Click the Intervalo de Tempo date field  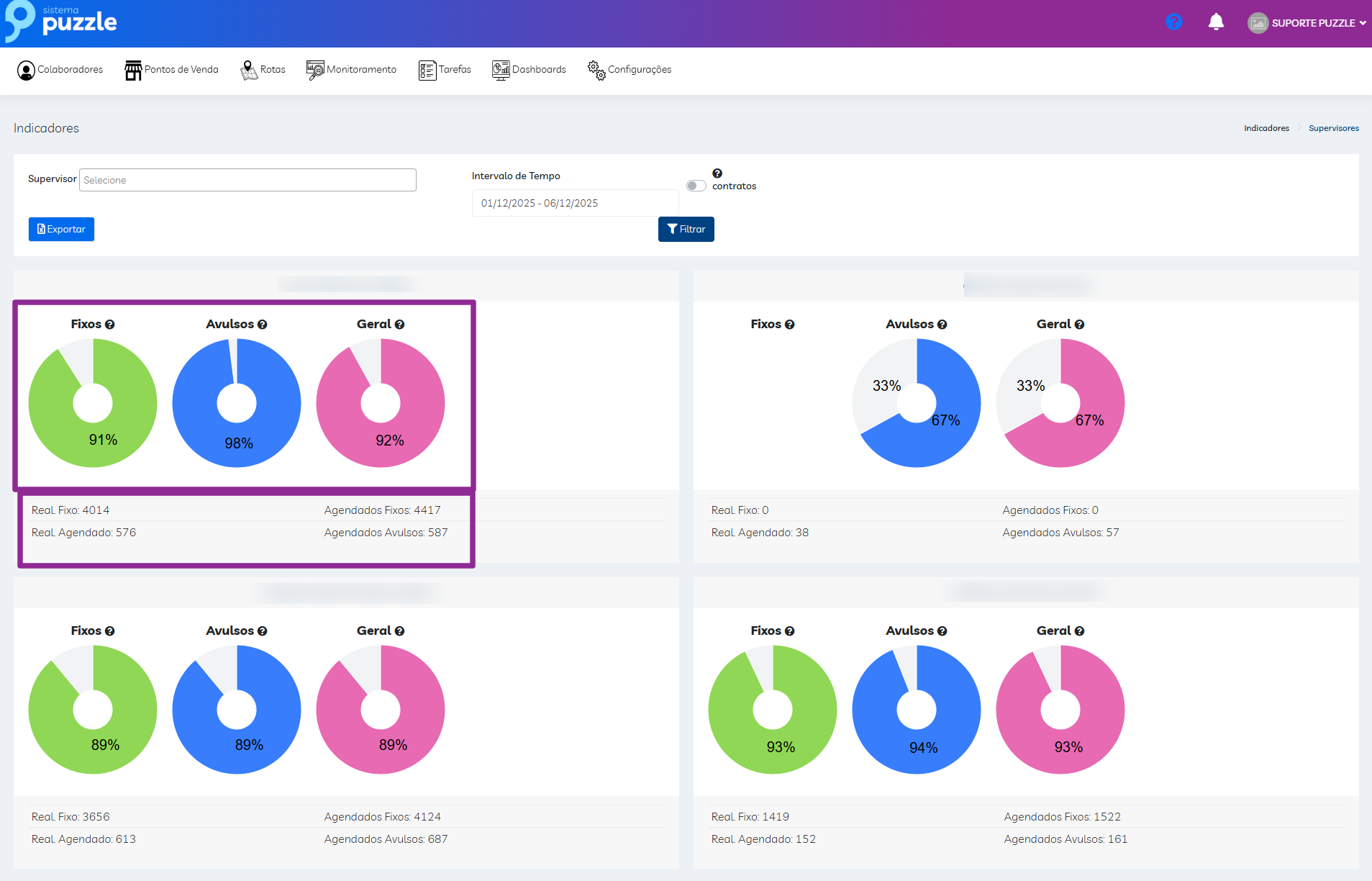point(574,203)
